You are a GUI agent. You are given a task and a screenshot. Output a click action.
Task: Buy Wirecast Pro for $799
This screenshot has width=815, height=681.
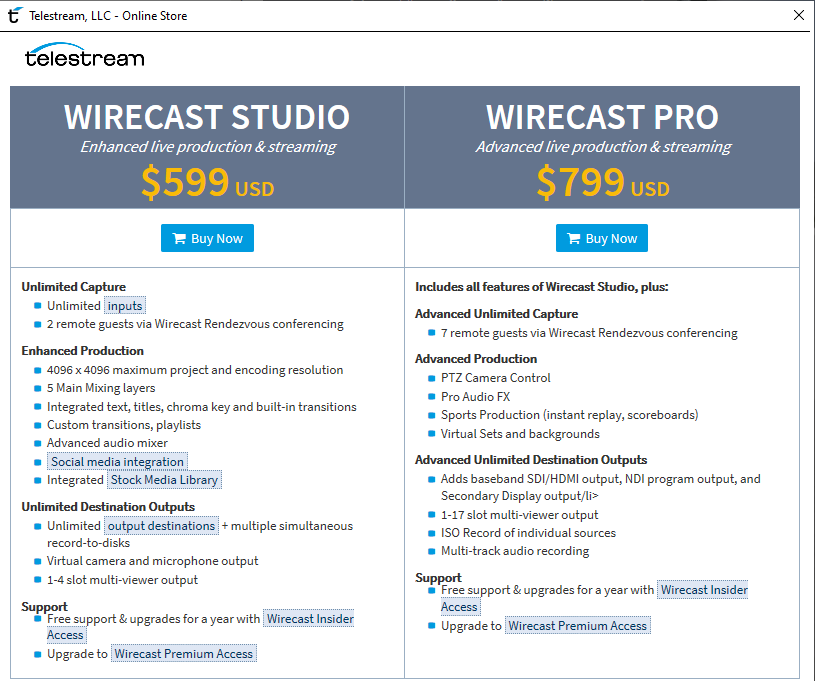[602, 238]
